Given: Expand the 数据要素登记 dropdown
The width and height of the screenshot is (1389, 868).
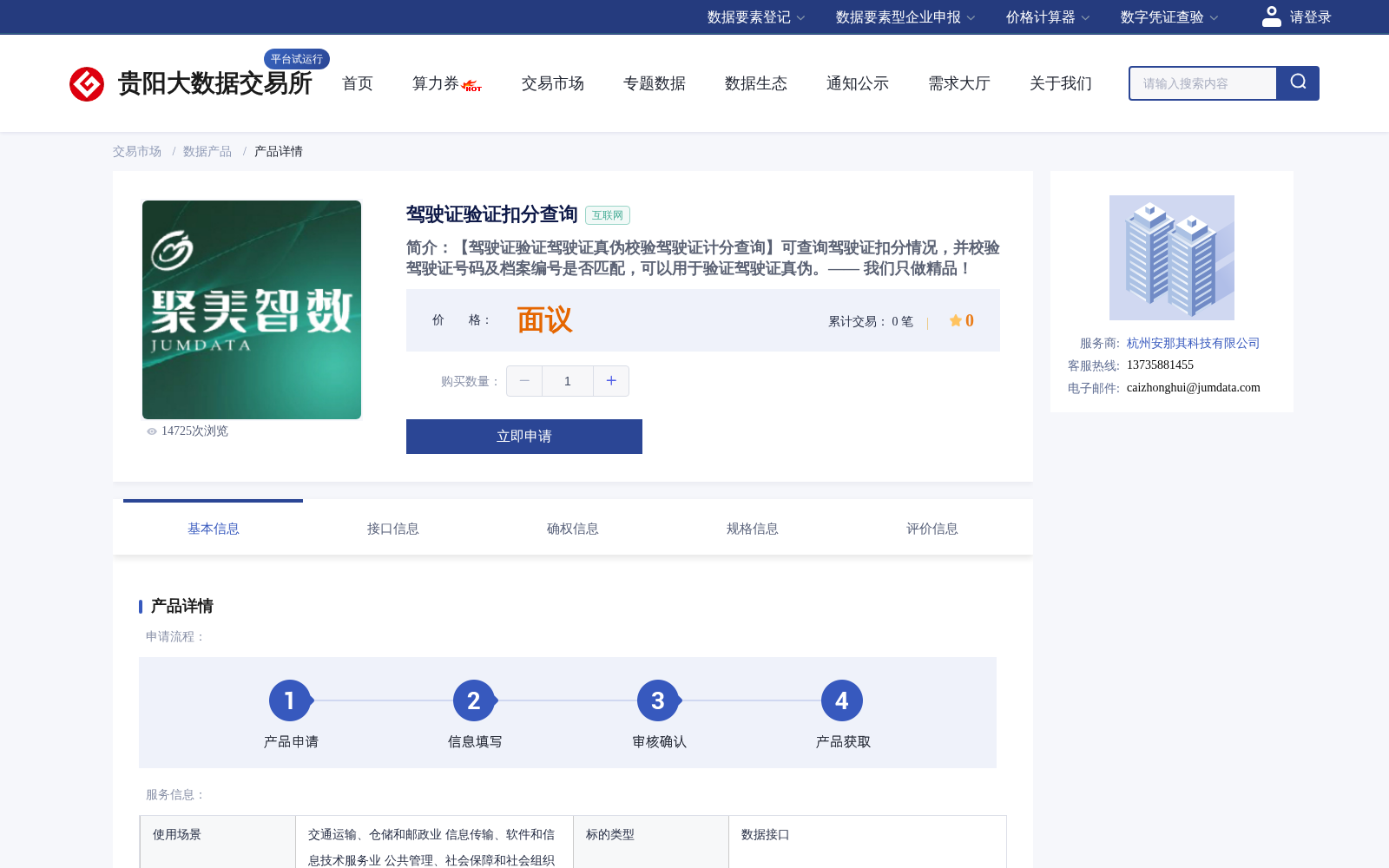Looking at the screenshot, I should [x=756, y=17].
